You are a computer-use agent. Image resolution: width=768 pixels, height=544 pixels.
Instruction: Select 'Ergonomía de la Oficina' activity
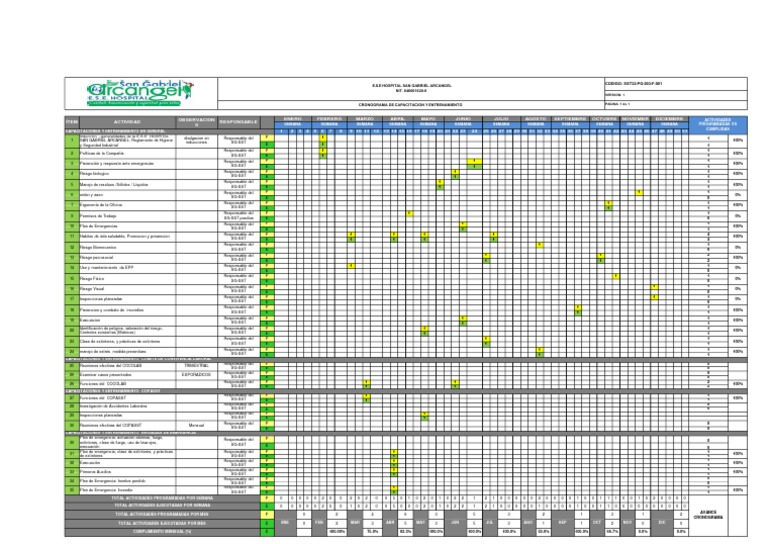point(127,205)
